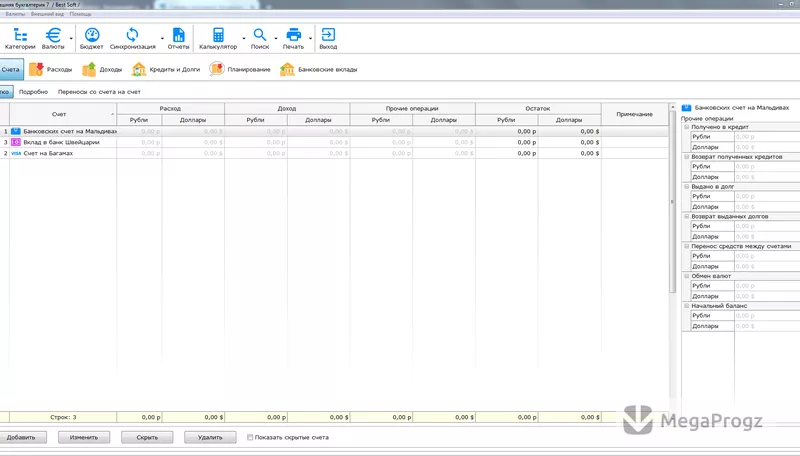Click the Прочие операции column group header
800x456 pixels.
412,109
